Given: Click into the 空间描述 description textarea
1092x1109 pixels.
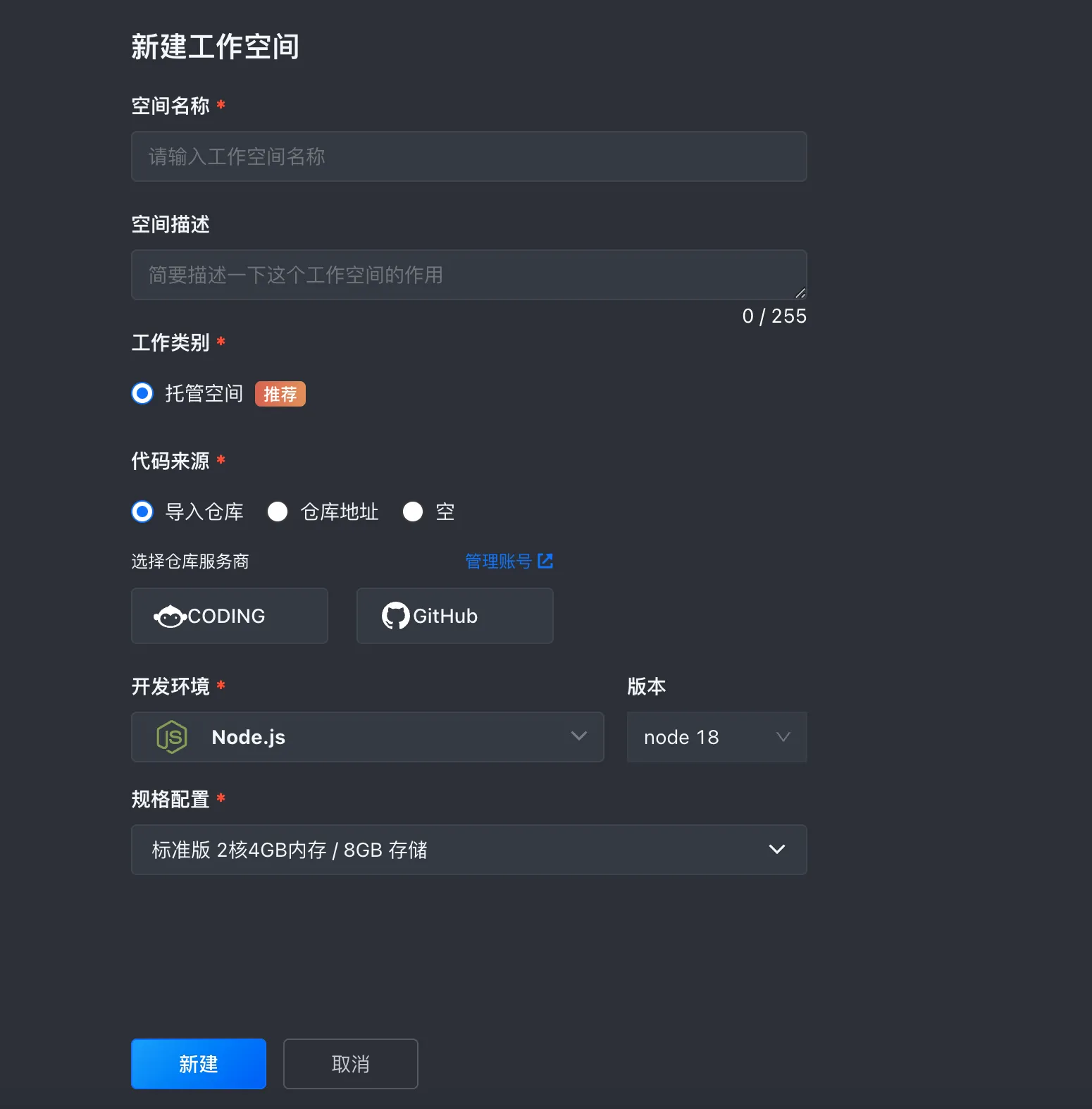Looking at the screenshot, I should [469, 275].
